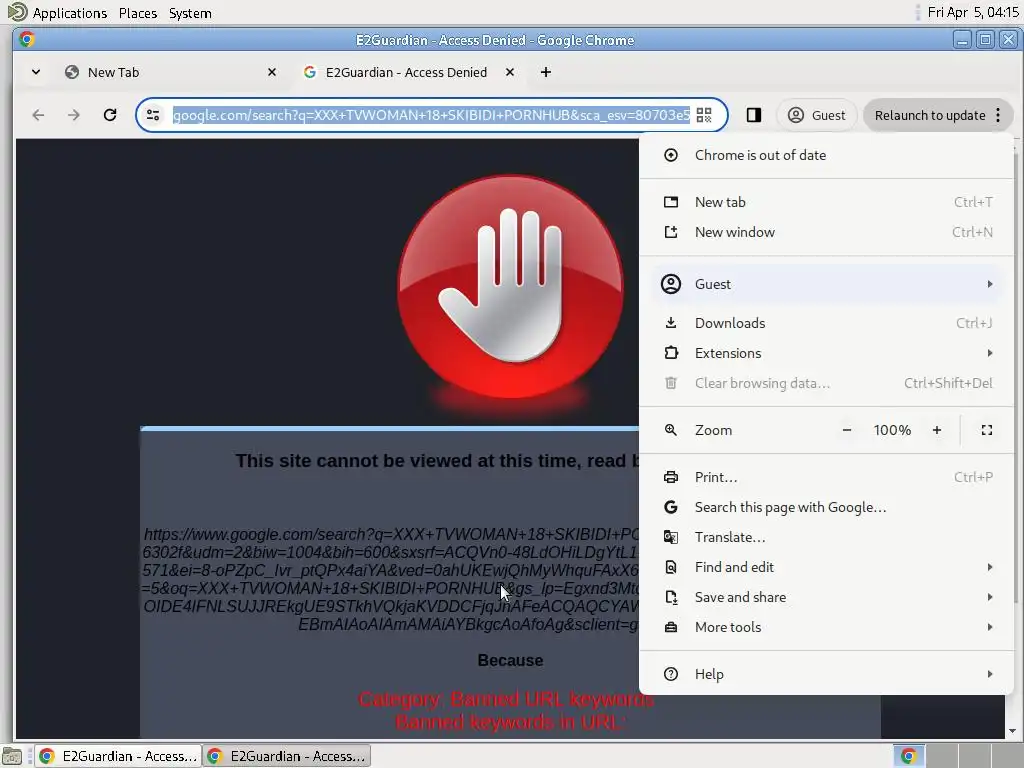Click the Translate icon in menu
The width and height of the screenshot is (1024, 768).
(x=671, y=537)
